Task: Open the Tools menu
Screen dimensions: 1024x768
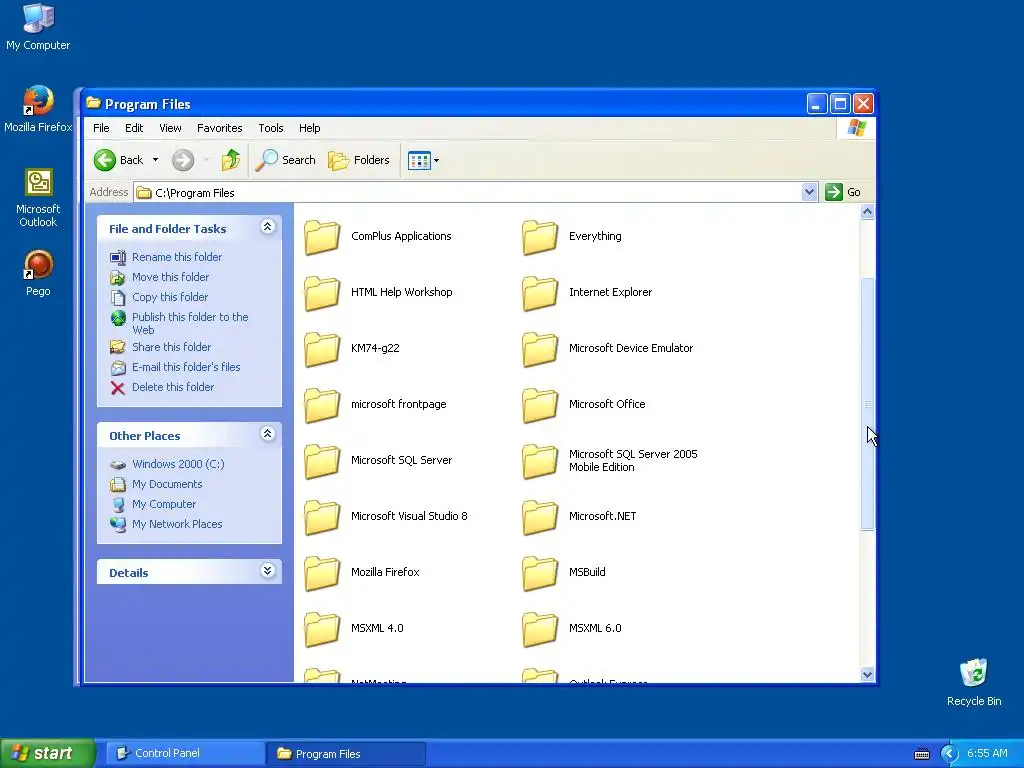Action: coord(270,128)
